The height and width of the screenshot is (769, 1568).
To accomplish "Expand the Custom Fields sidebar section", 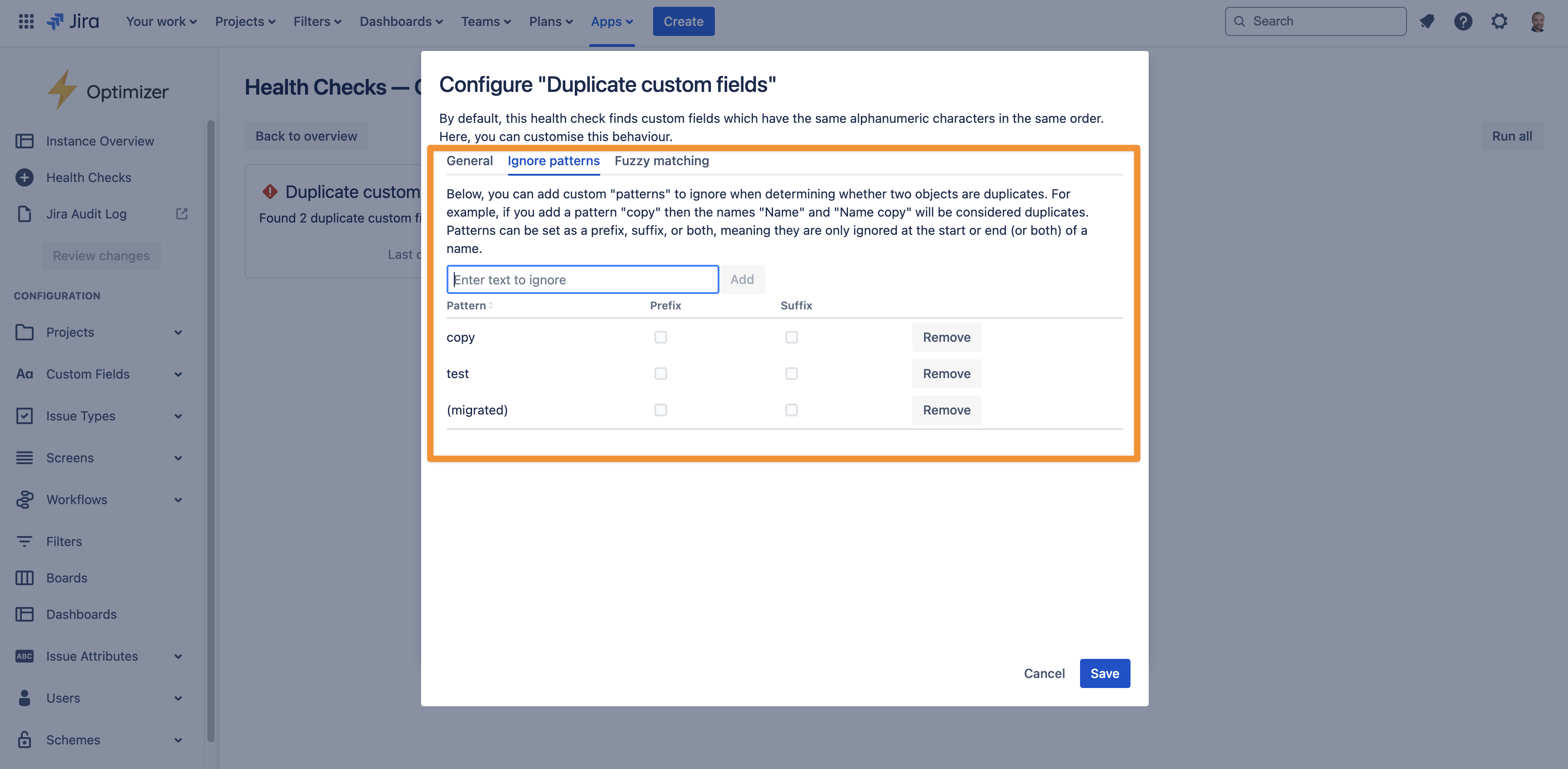I will [178, 374].
